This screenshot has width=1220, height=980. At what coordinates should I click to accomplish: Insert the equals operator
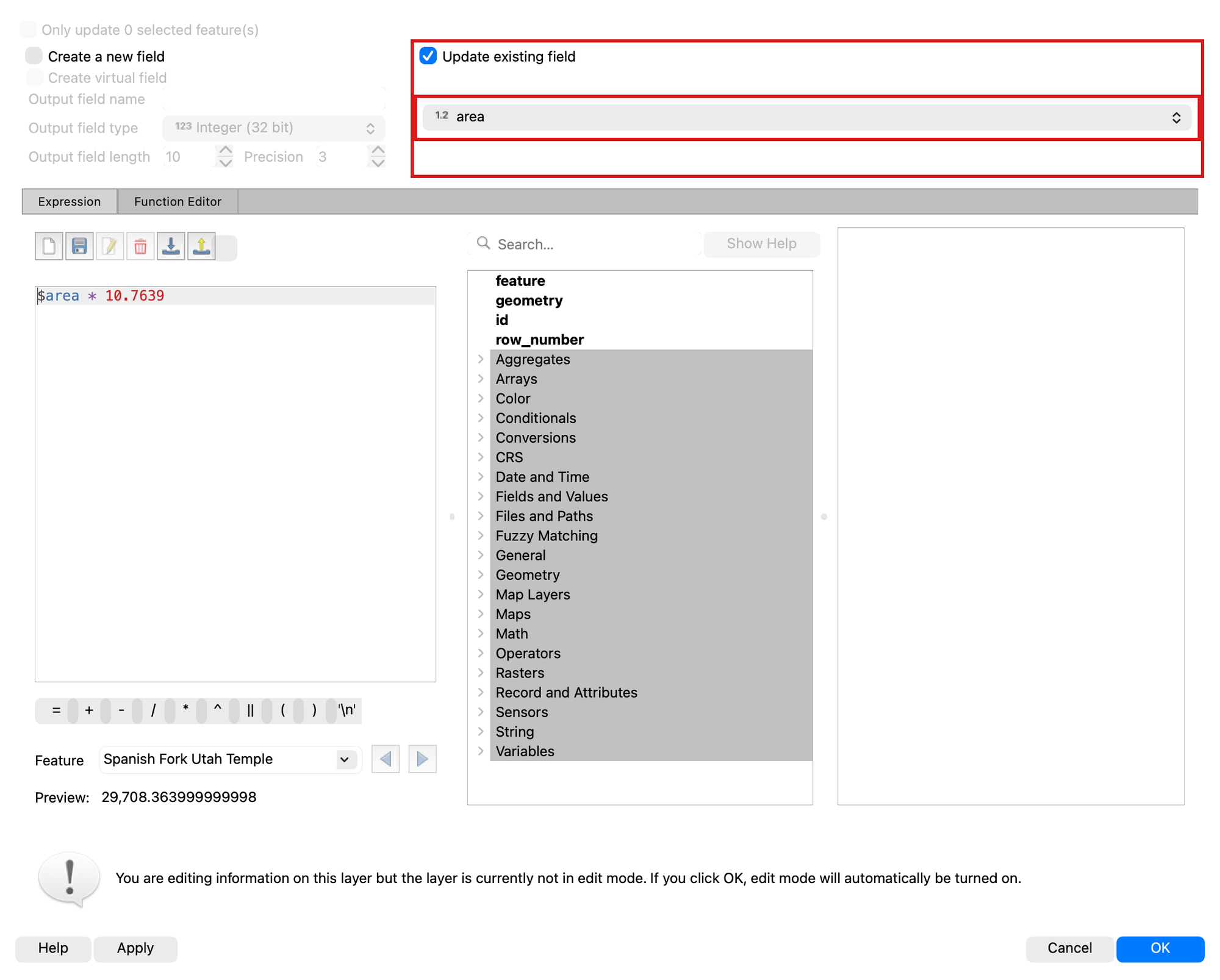pyautogui.click(x=56, y=710)
